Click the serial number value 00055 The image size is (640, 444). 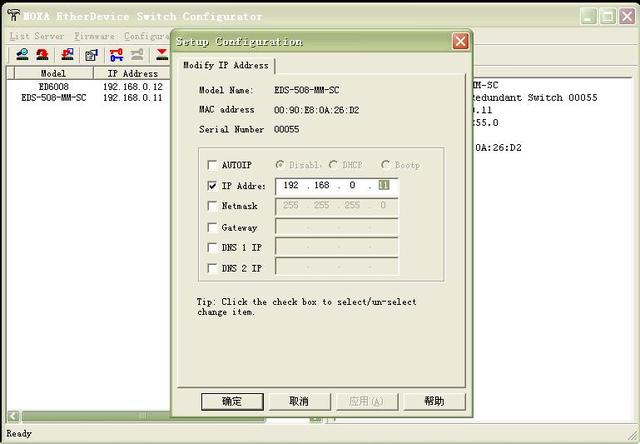click(287, 129)
